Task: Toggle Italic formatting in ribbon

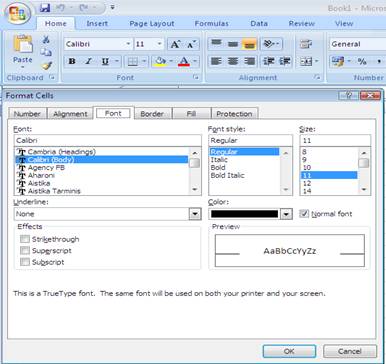Action: [89, 61]
